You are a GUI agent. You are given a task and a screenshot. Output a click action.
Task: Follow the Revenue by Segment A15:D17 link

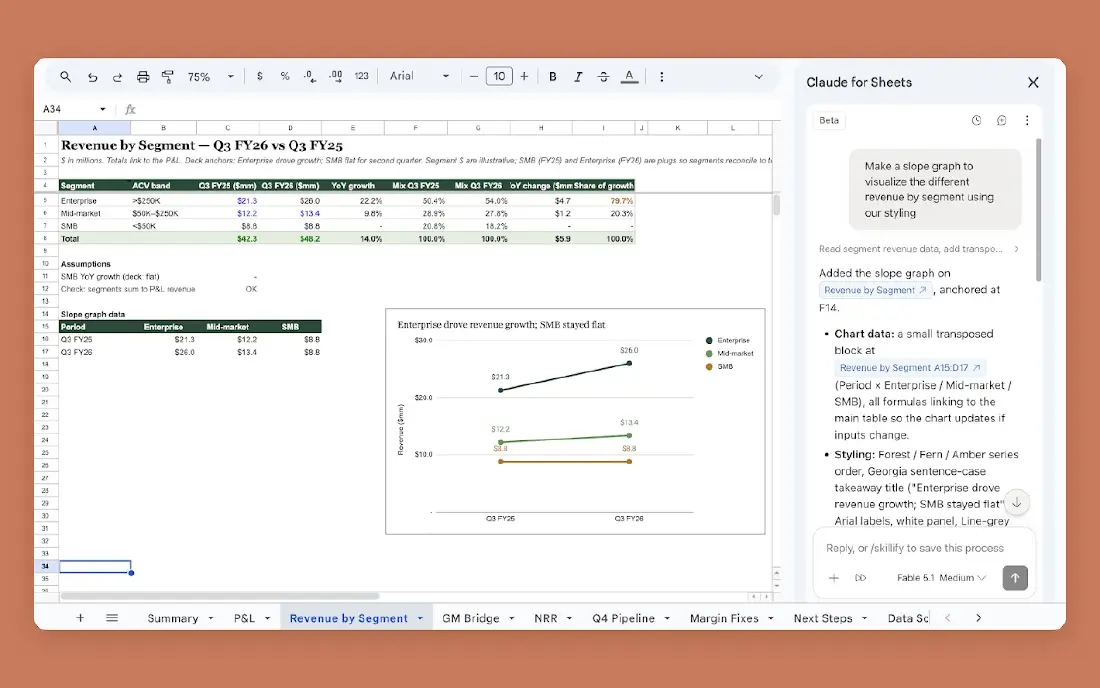[910, 367]
